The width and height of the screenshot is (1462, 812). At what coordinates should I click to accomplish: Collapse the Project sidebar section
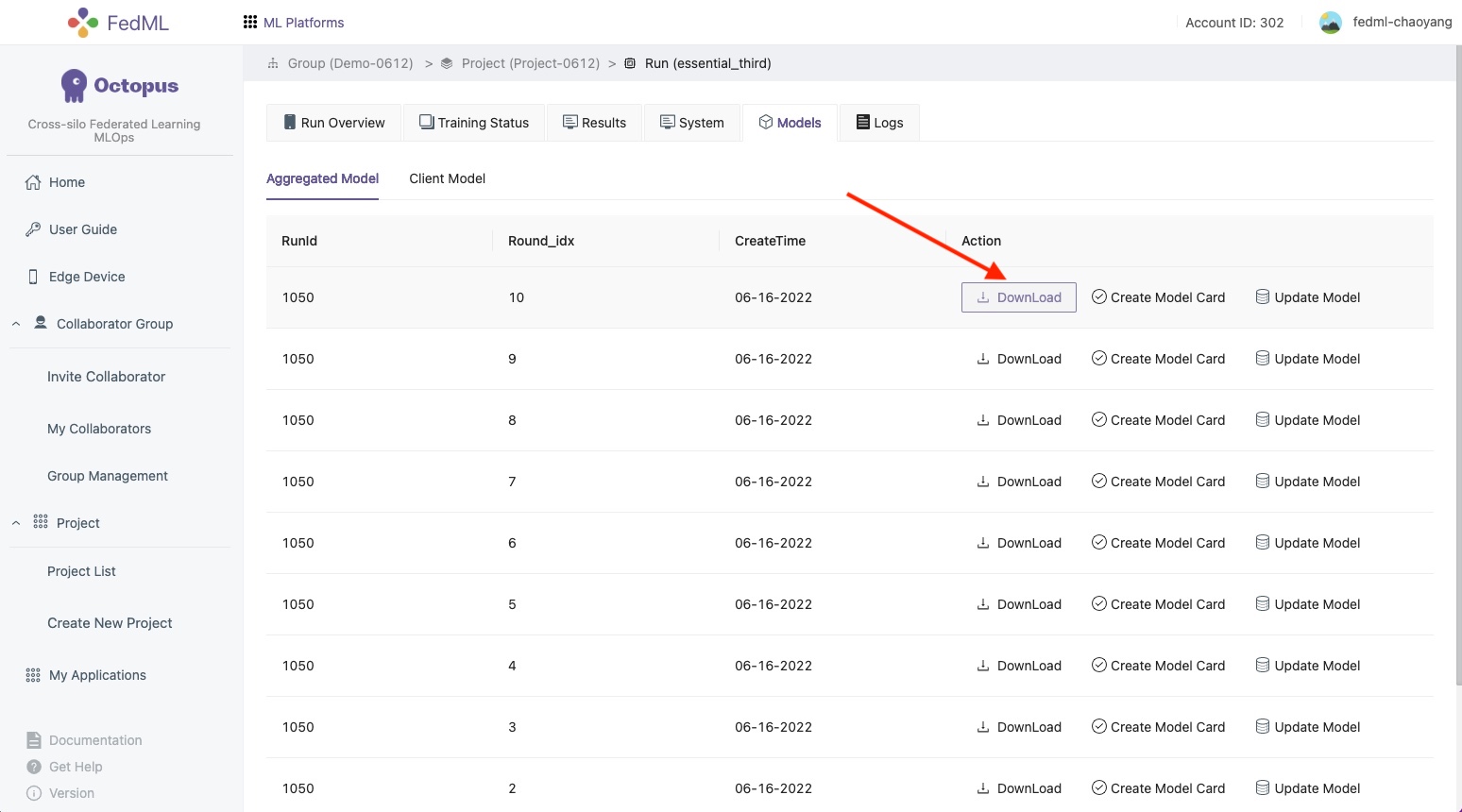[16, 523]
